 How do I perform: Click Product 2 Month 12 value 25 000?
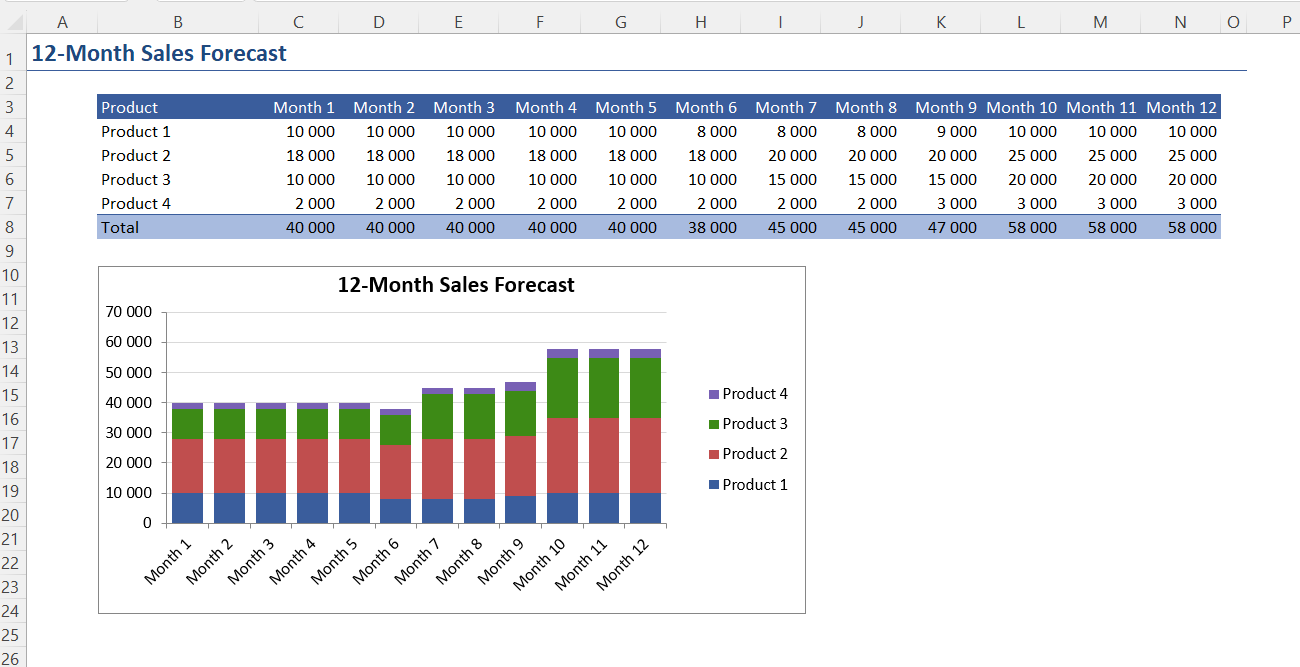pyautogui.click(x=1181, y=155)
